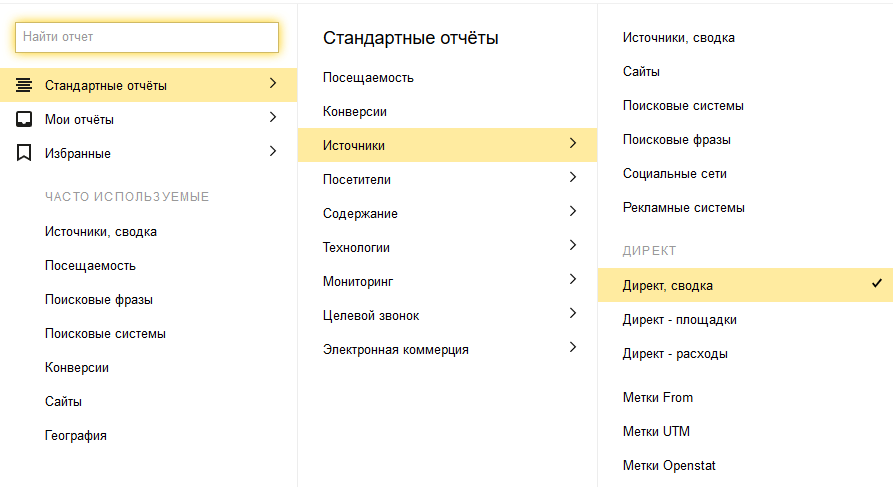
Task: Click the Мои отчёты inbox icon
Action: tap(24, 119)
